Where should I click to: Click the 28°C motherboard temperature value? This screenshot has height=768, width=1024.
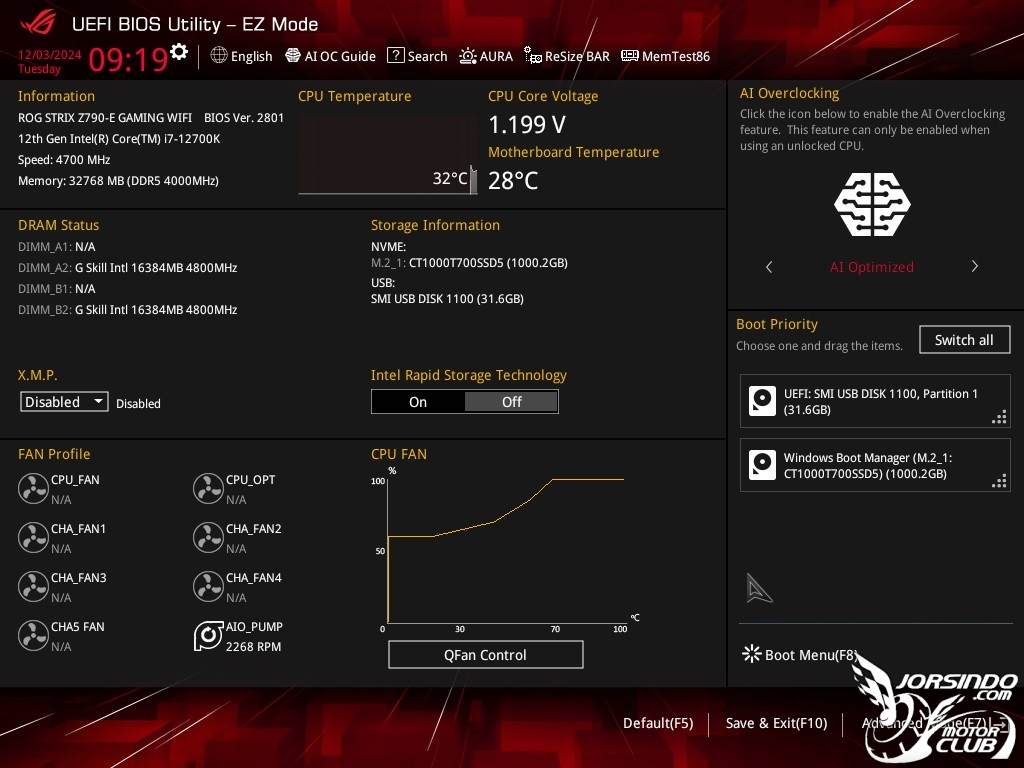click(x=513, y=180)
